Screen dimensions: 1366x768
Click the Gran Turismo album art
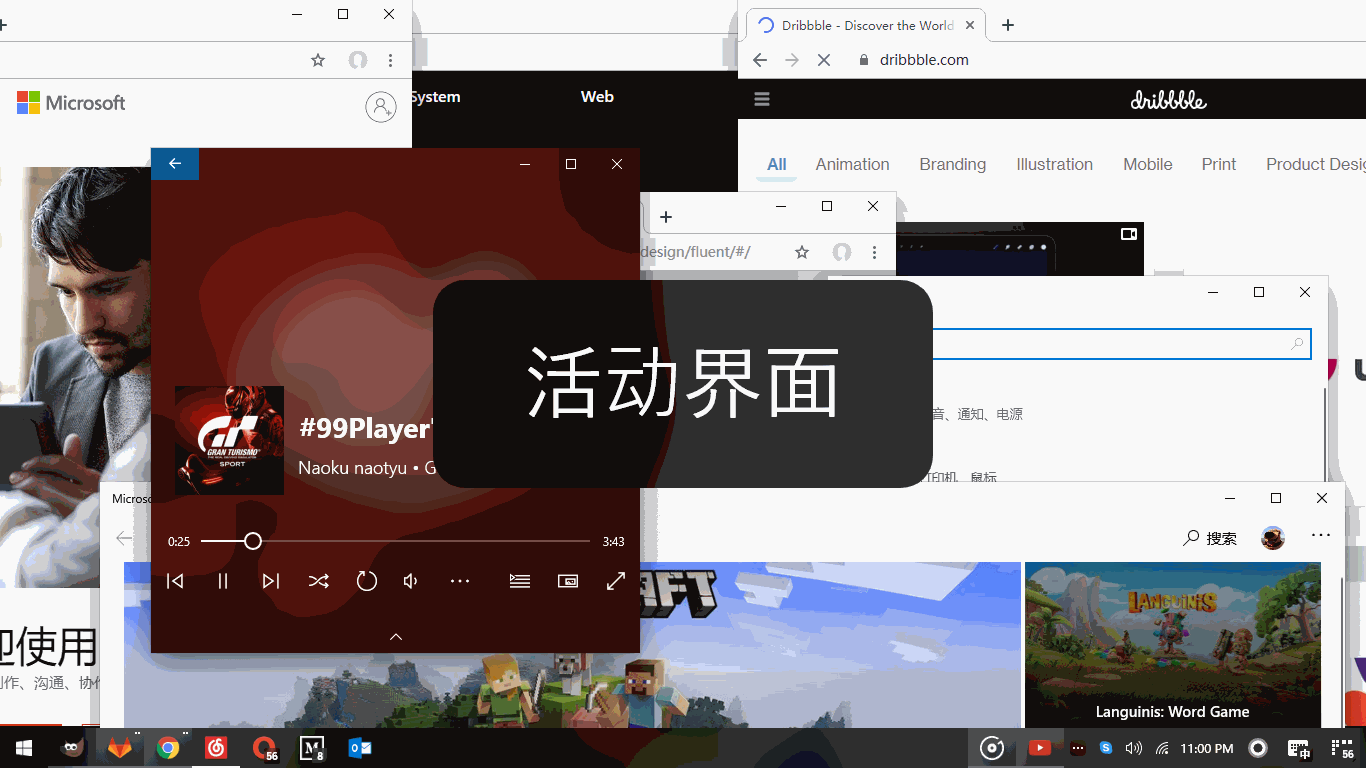point(229,440)
